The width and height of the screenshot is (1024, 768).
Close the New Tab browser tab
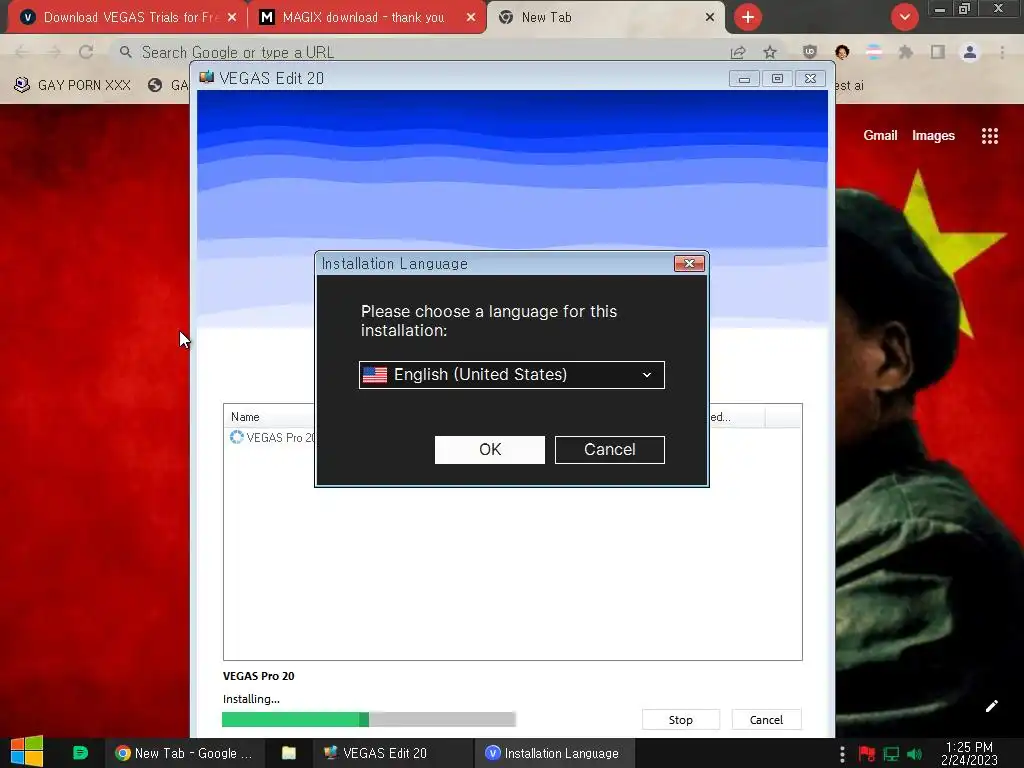click(x=710, y=18)
